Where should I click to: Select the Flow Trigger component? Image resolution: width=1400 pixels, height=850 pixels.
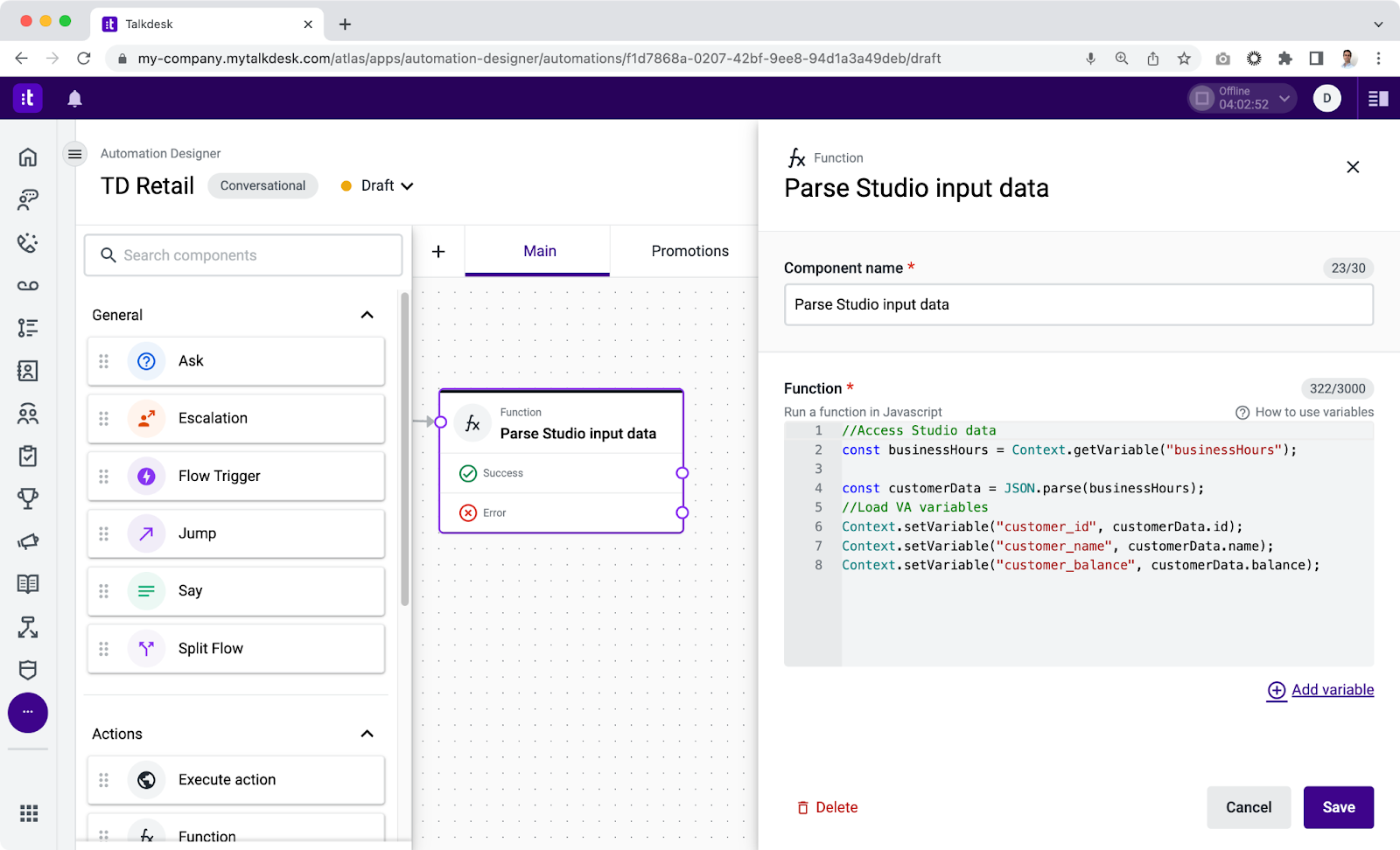pos(236,477)
